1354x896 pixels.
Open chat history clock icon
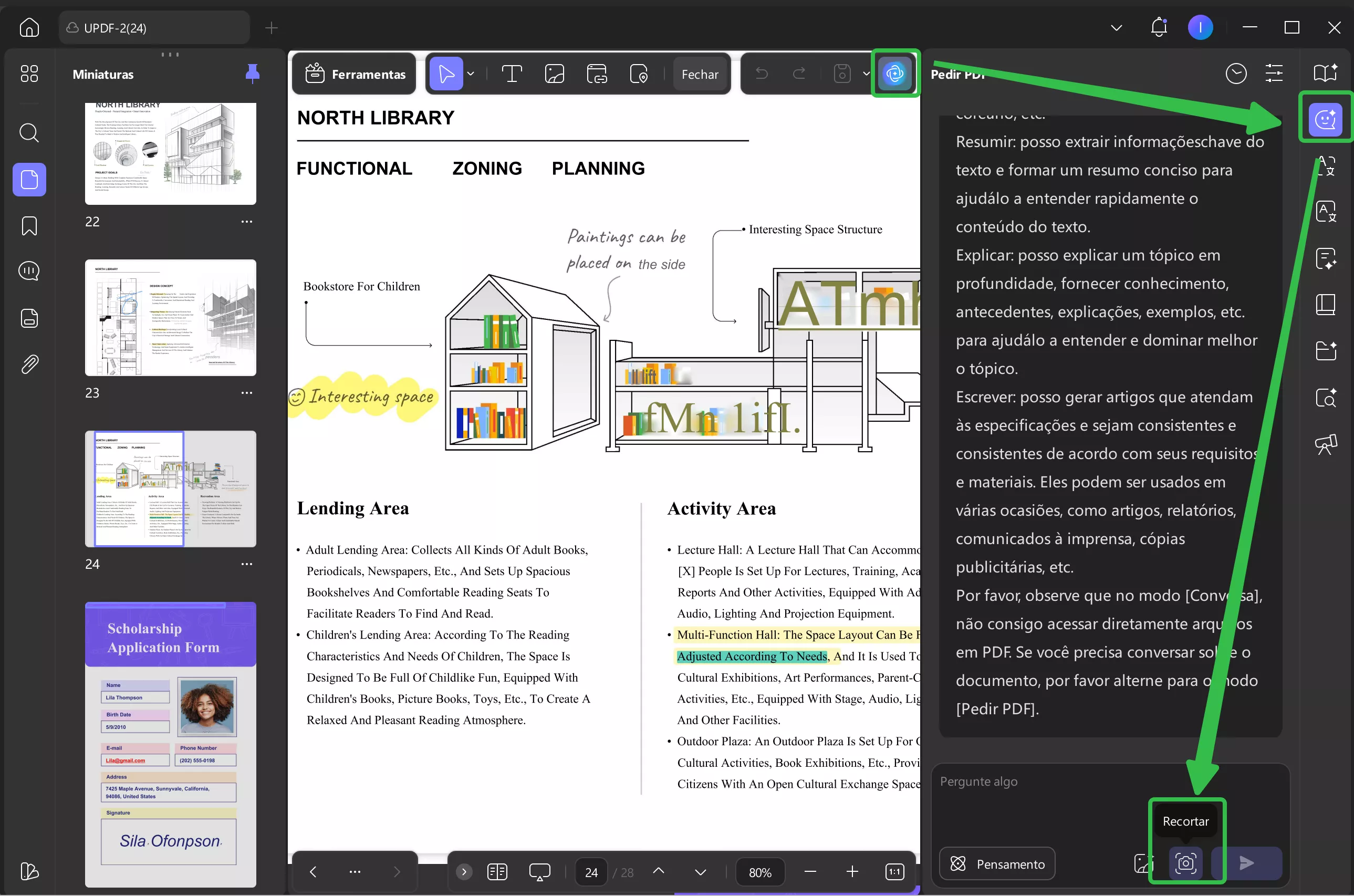1236,74
